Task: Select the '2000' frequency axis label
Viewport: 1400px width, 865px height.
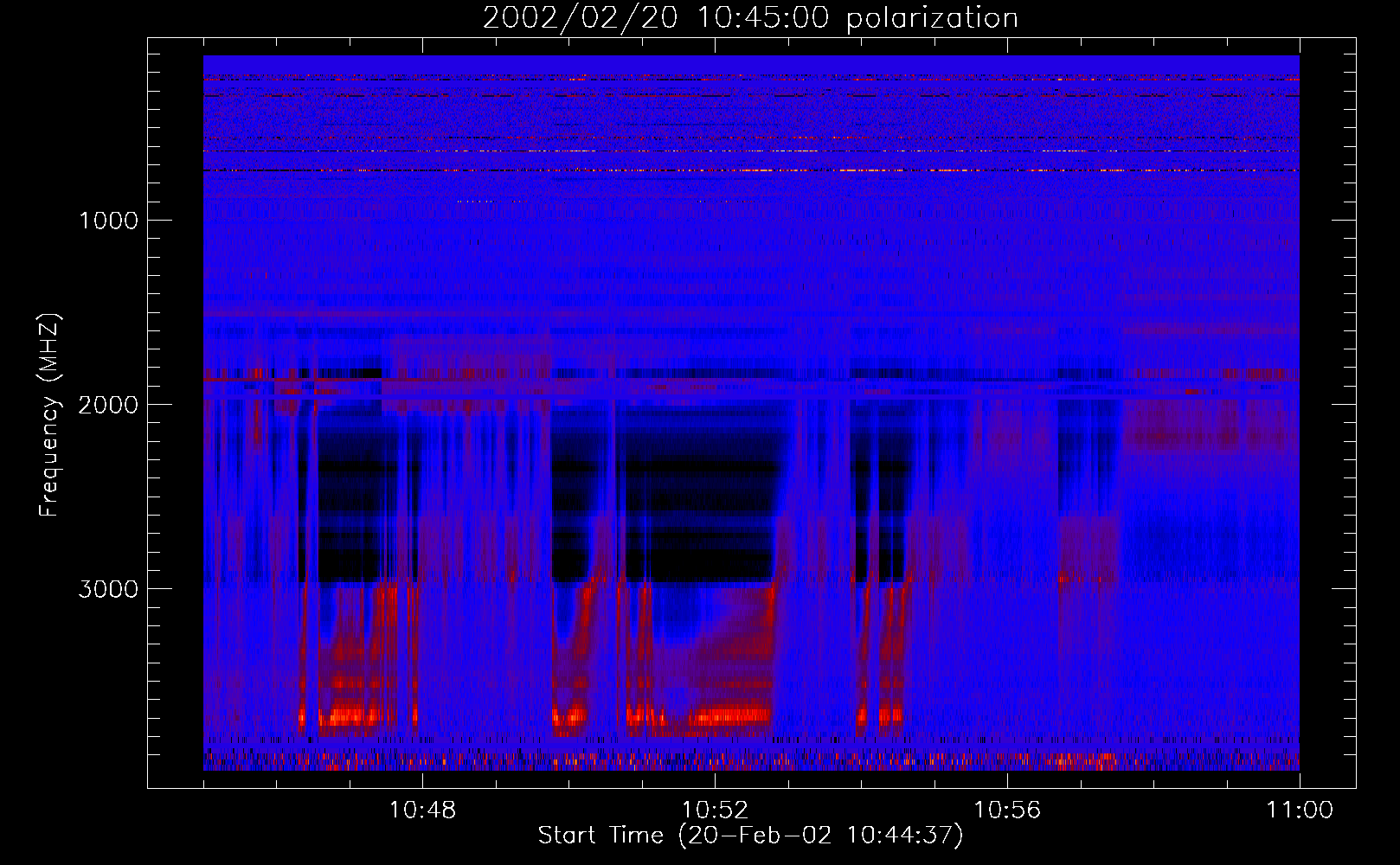Action: tap(108, 405)
